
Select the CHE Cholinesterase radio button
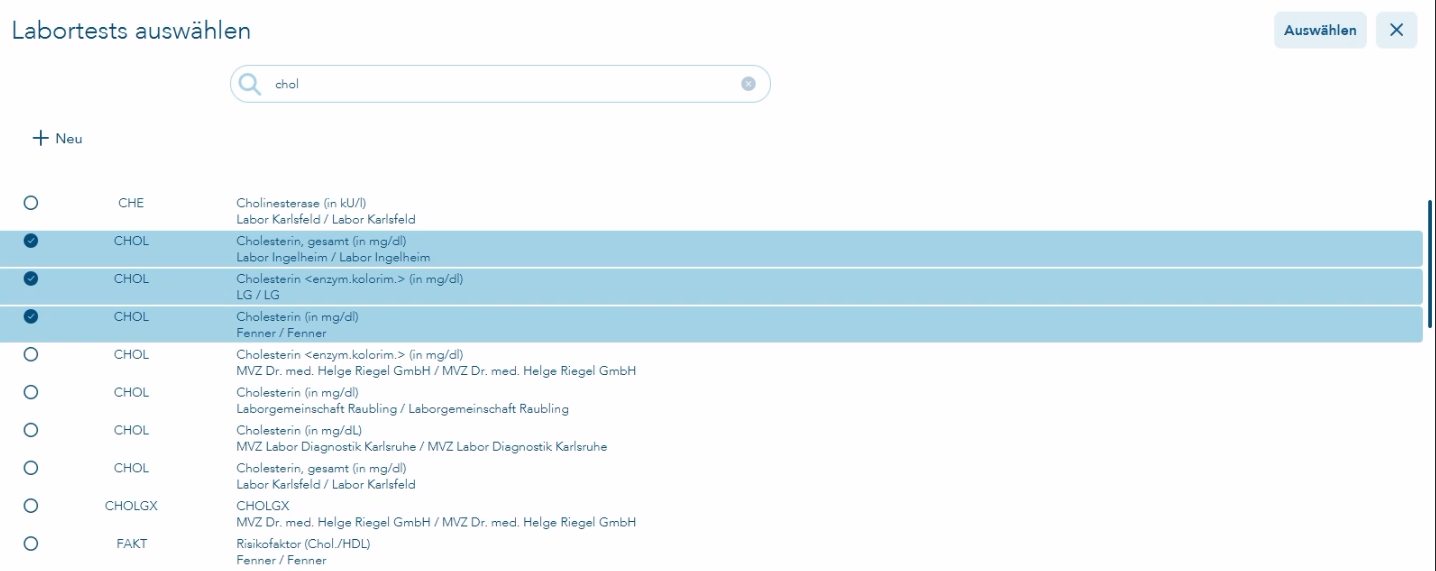point(31,203)
